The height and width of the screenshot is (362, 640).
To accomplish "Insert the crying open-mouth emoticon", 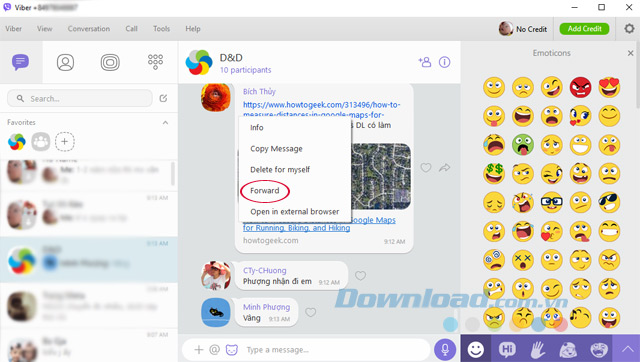I will click(494, 144).
